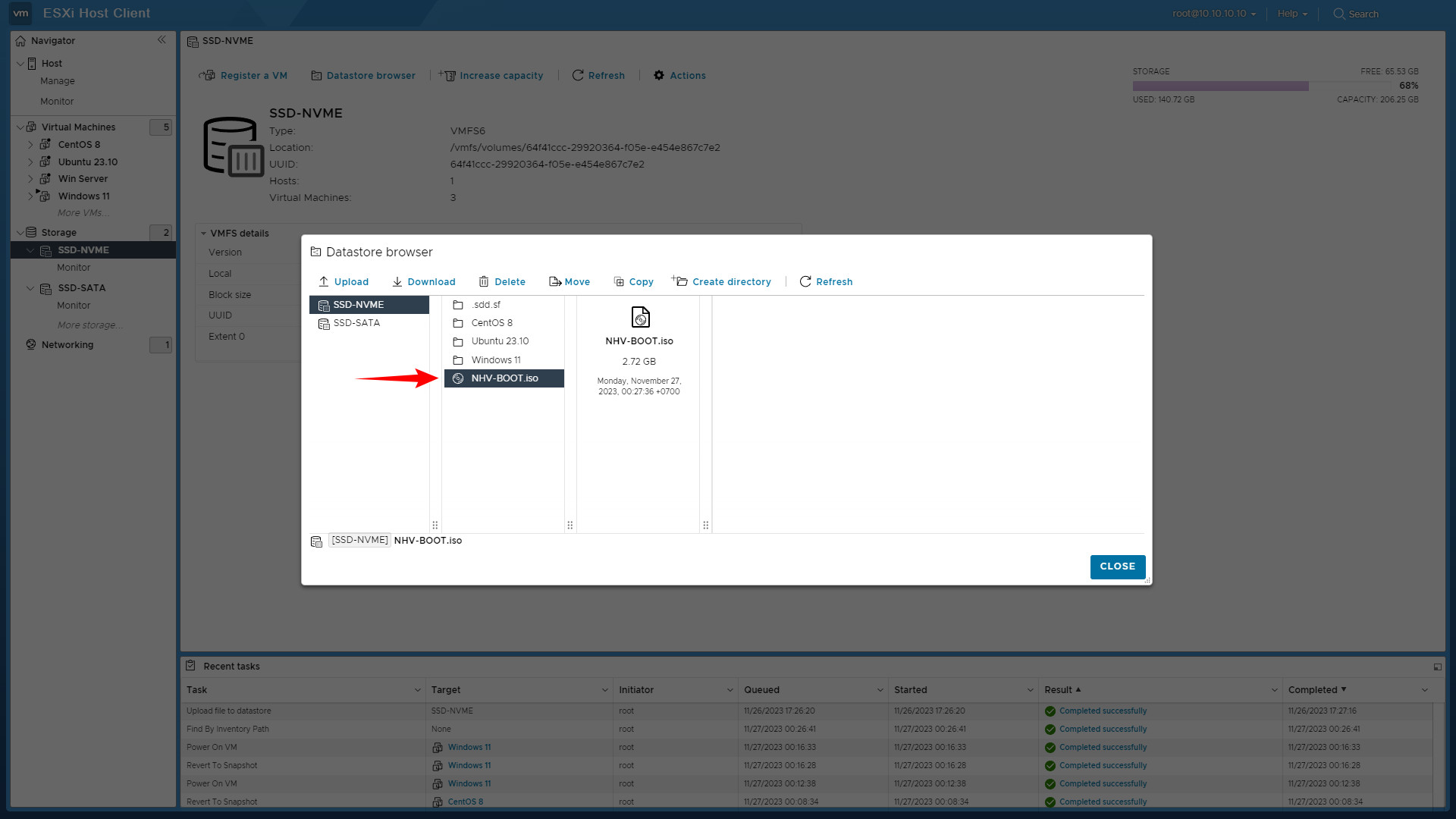
Task: Open the Help menu
Action: click(1291, 14)
